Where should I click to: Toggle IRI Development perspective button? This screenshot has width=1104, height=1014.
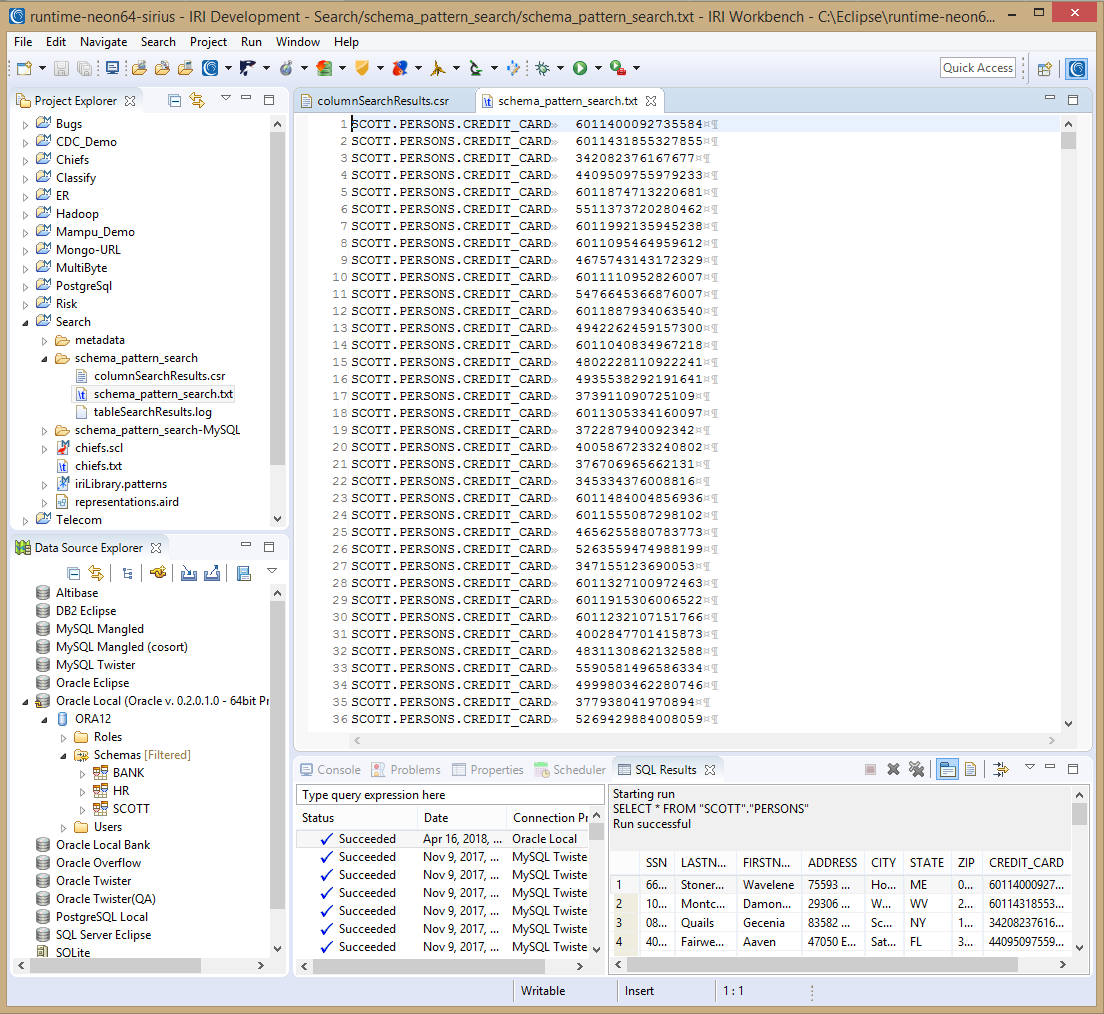1077,68
